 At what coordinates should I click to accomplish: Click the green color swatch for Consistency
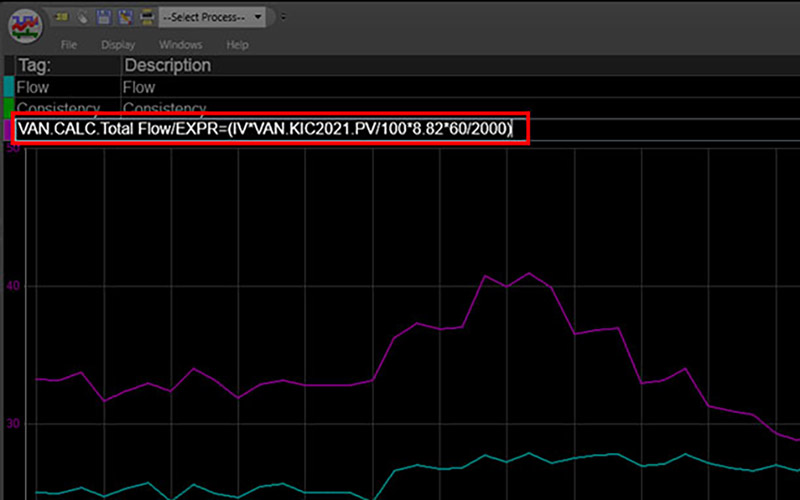click(x=9, y=108)
